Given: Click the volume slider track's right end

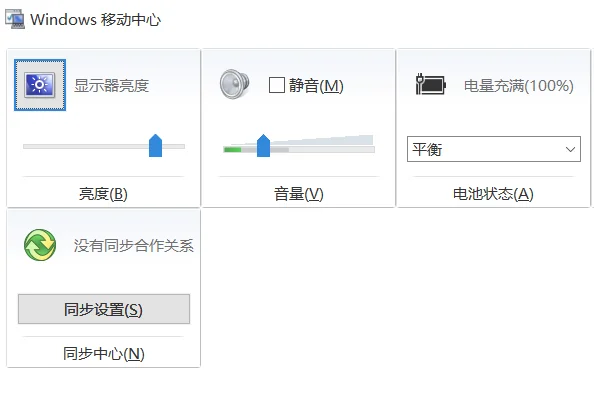Looking at the screenshot, I should [x=372, y=150].
